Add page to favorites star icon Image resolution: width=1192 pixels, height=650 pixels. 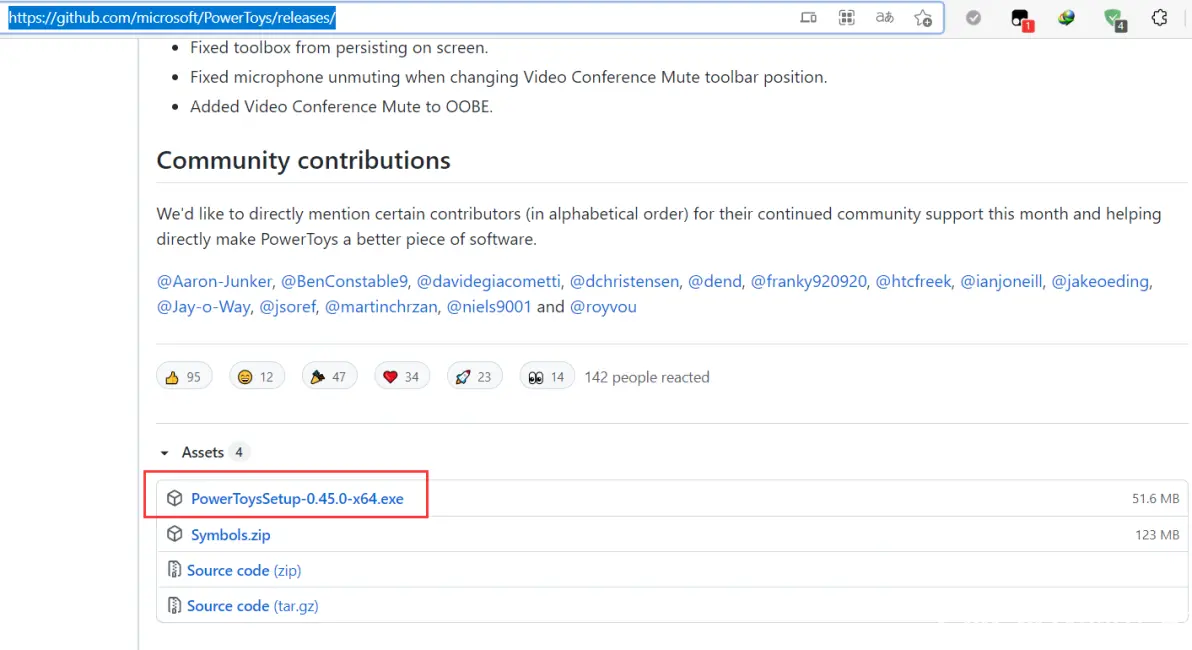click(x=923, y=18)
